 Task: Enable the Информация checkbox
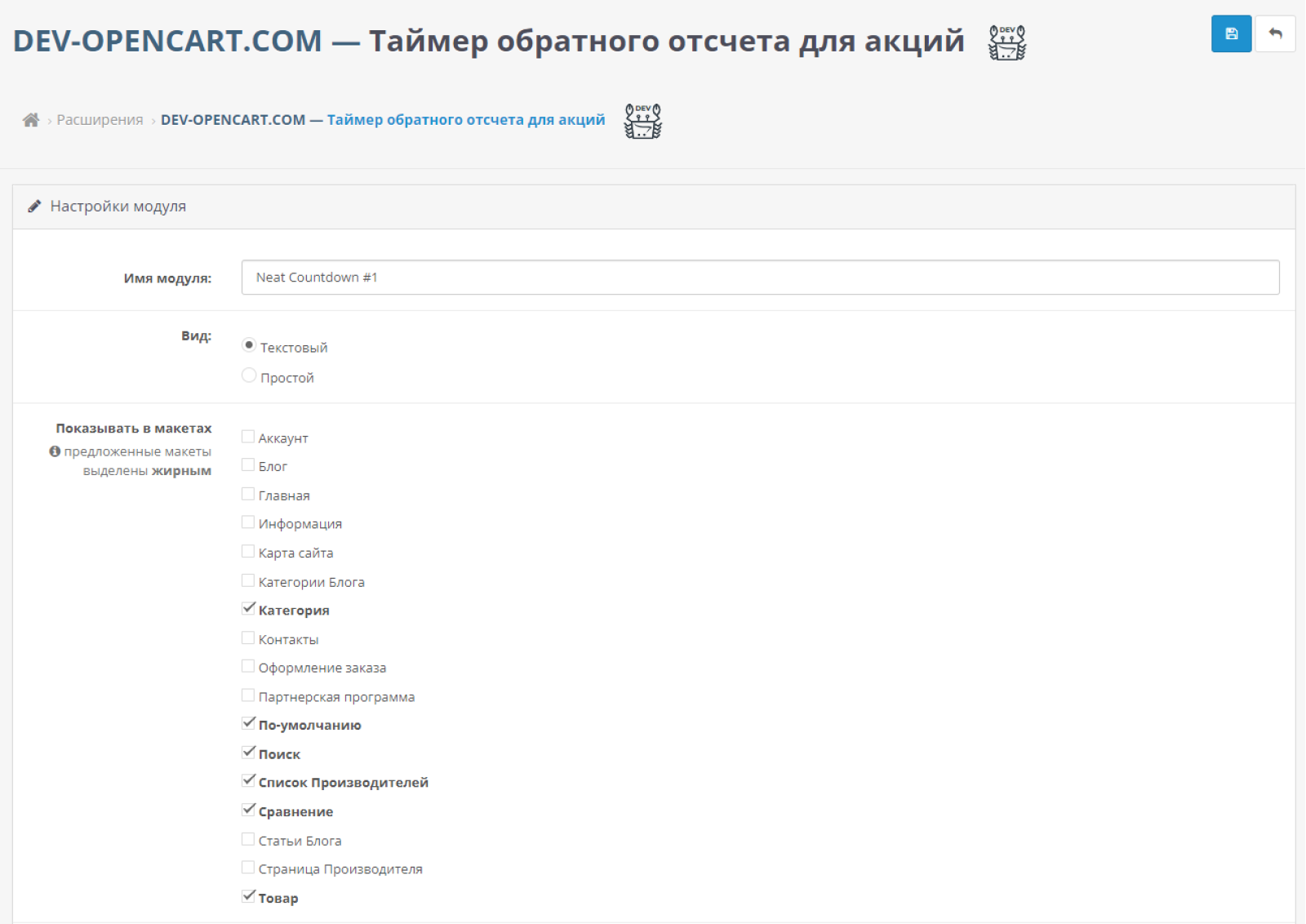[248, 522]
